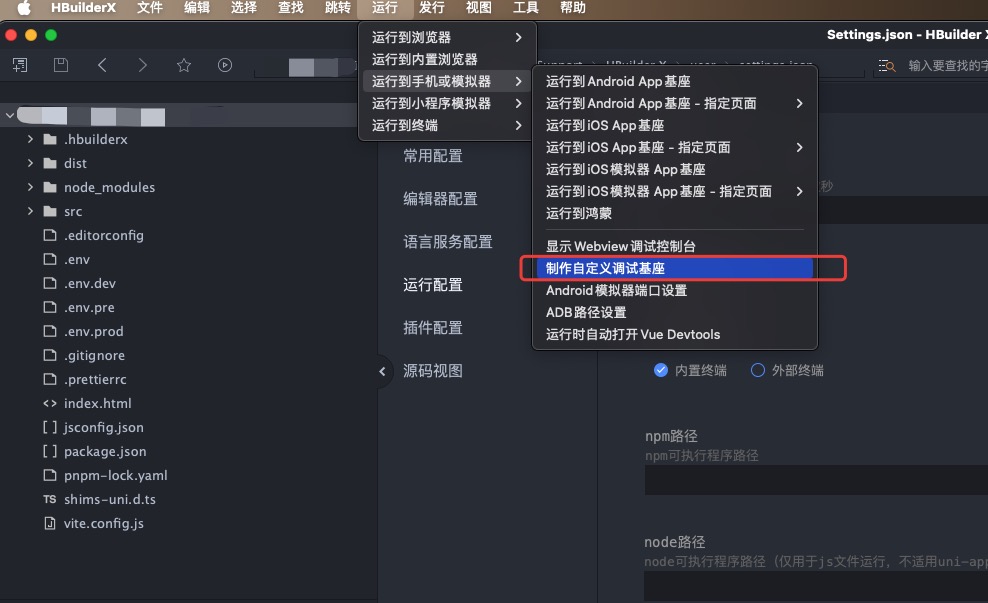988x603 pixels.
Task: Click the run play toolbar icon
Action: 225,65
